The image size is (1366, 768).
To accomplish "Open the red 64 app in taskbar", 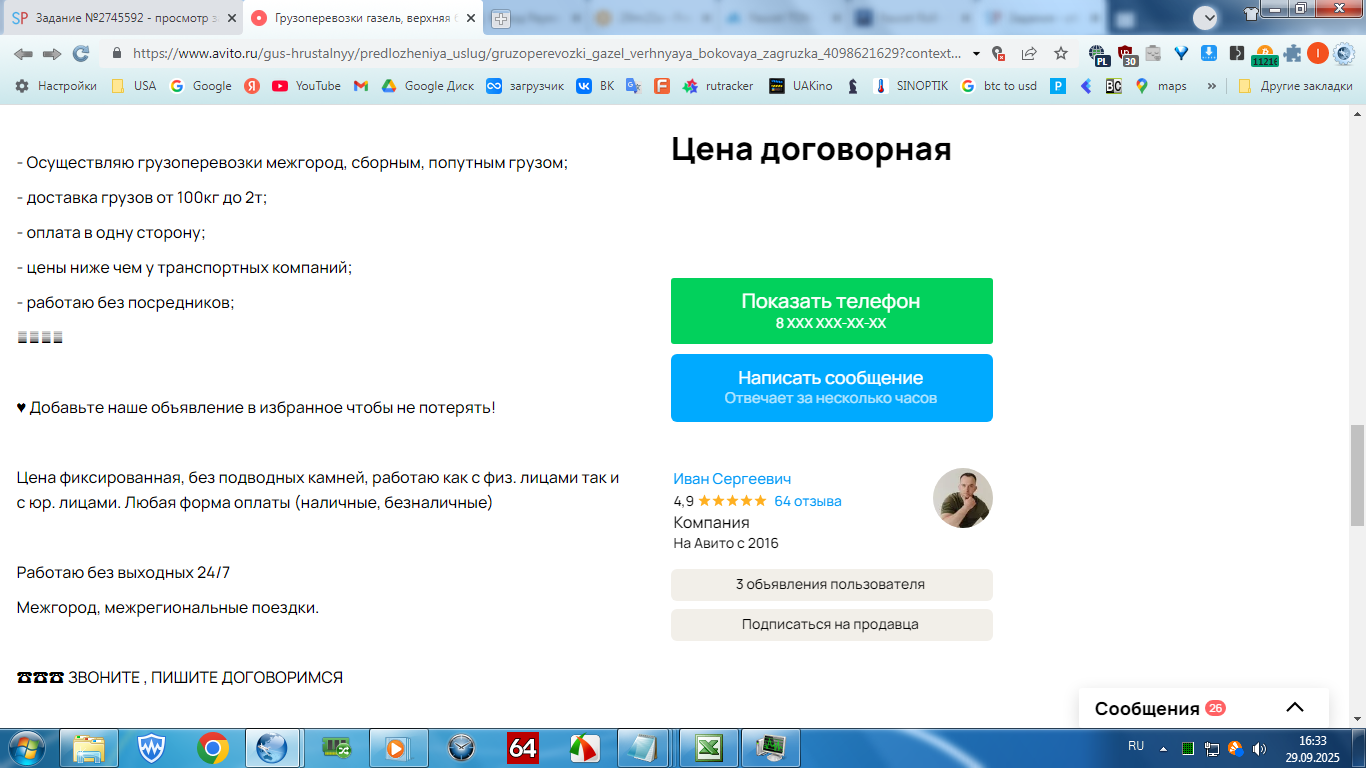I will (x=523, y=748).
